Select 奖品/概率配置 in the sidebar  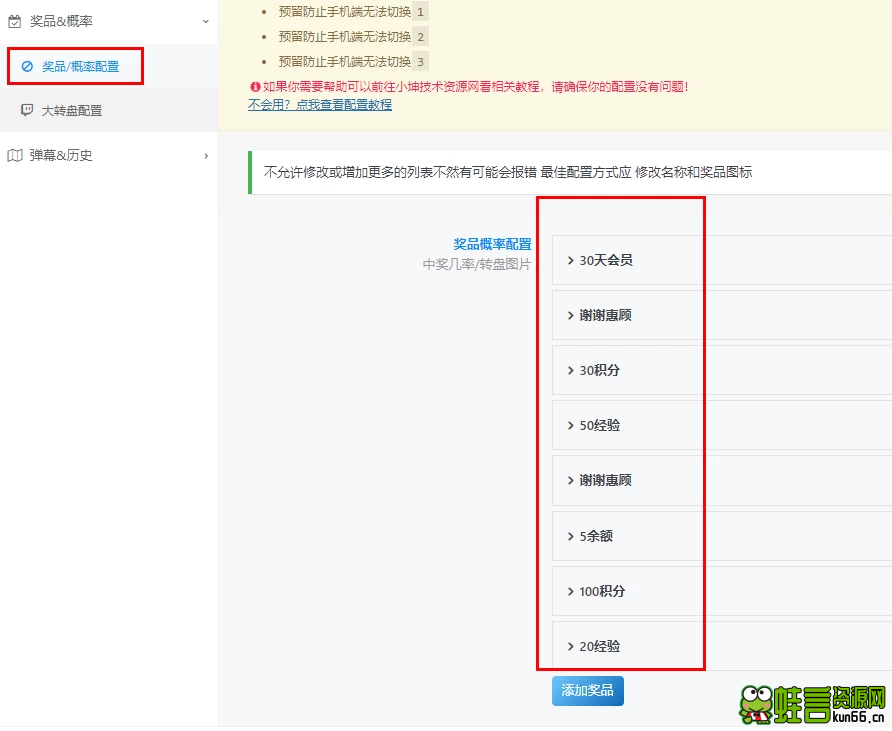tap(109, 67)
